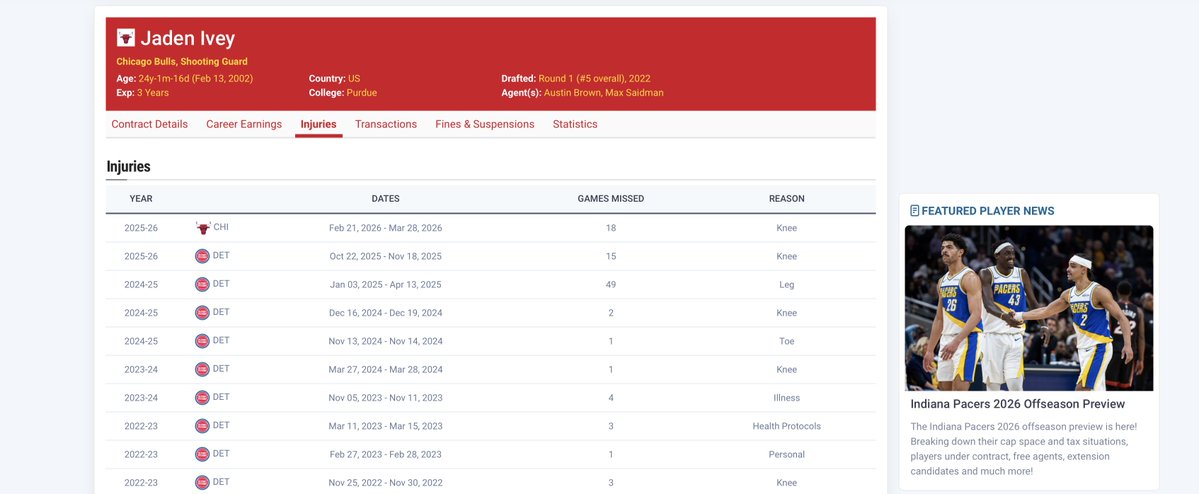This screenshot has width=1199, height=494.
Task: Click the US country value
Action: pos(353,78)
